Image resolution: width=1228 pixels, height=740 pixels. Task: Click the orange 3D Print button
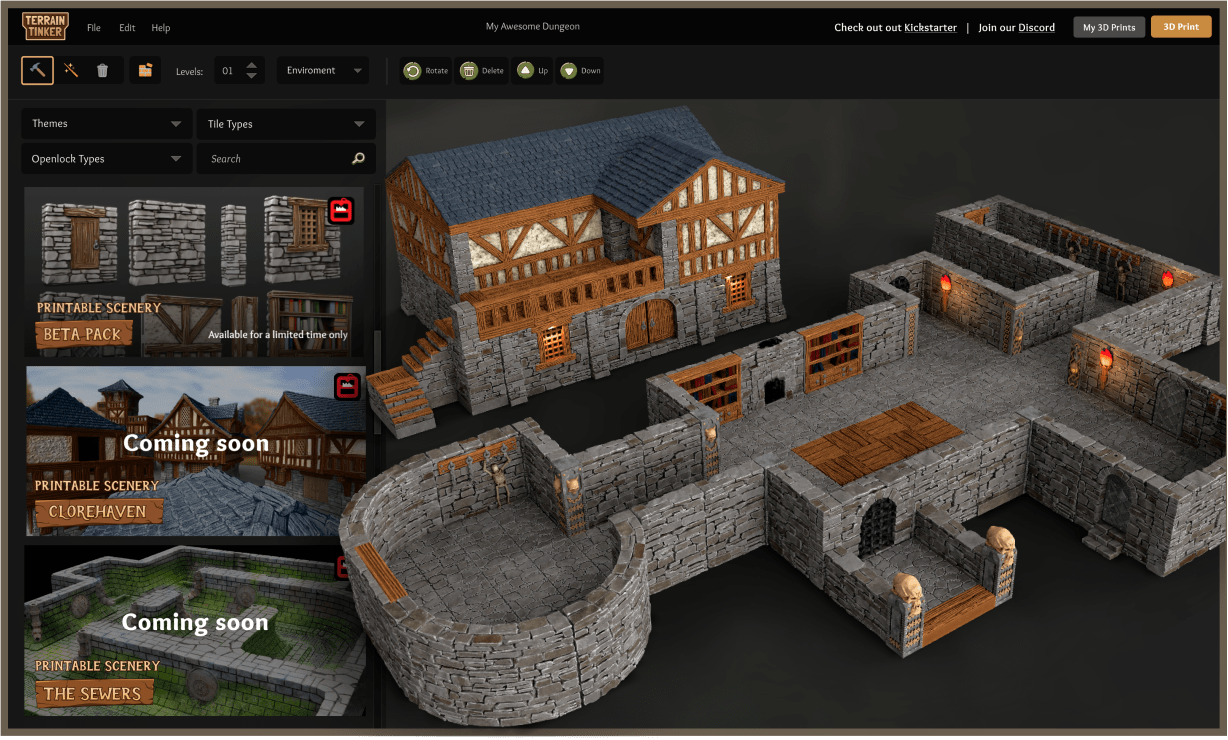click(1180, 27)
